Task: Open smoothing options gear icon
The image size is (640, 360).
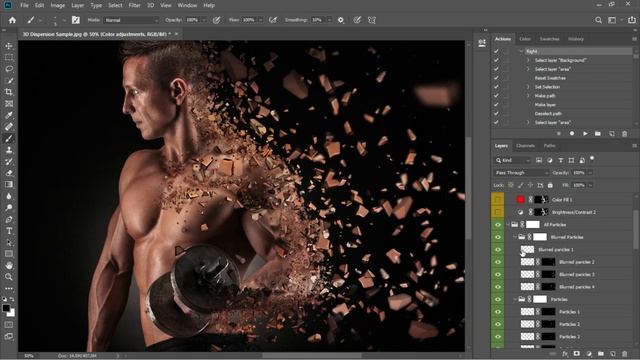Action: pos(340,20)
